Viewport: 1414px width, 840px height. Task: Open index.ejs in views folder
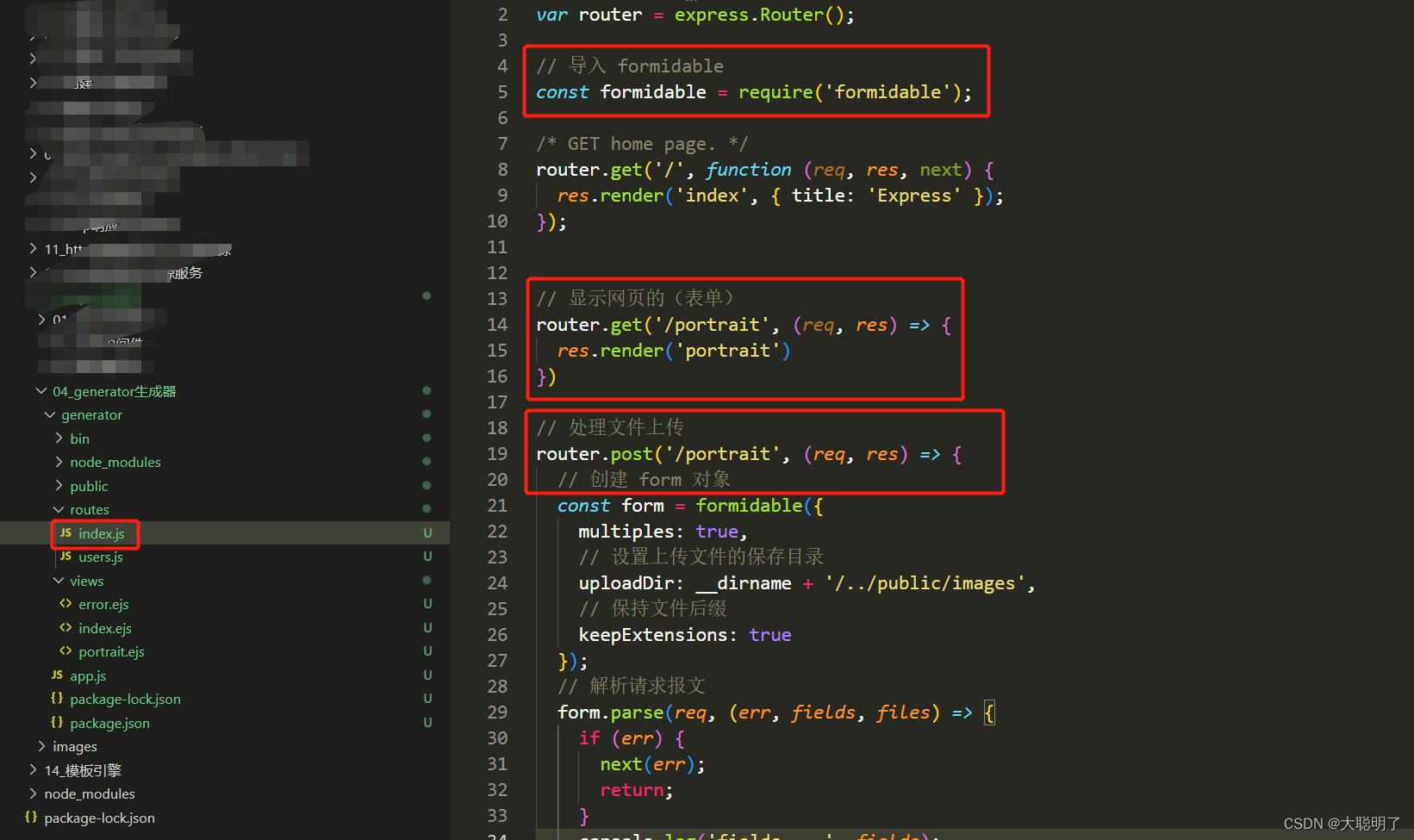(105, 629)
